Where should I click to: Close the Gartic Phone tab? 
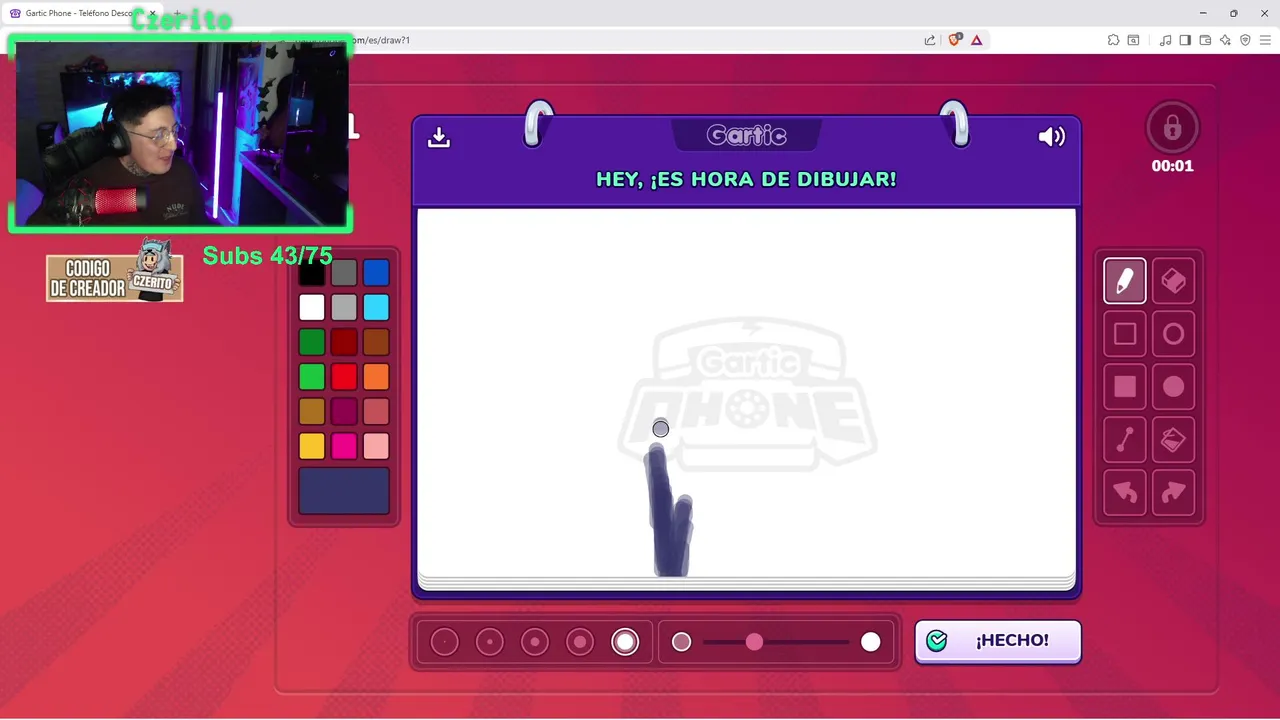pos(152,13)
